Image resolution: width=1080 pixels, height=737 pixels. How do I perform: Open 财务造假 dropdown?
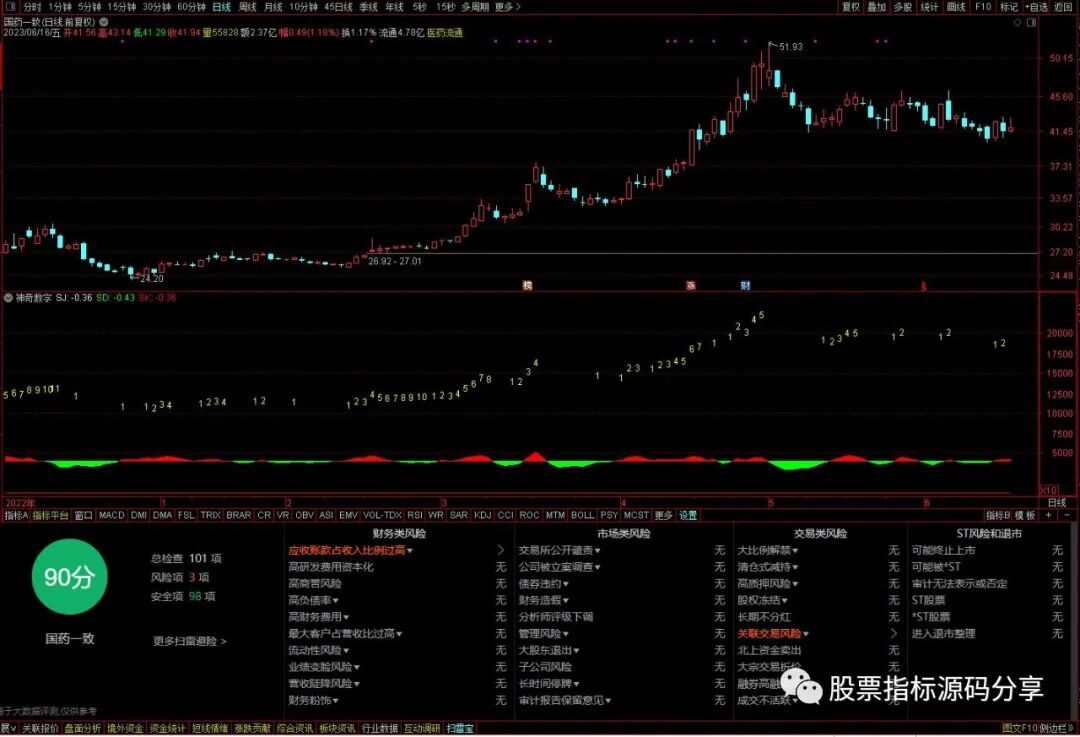pyautogui.click(x=565, y=601)
